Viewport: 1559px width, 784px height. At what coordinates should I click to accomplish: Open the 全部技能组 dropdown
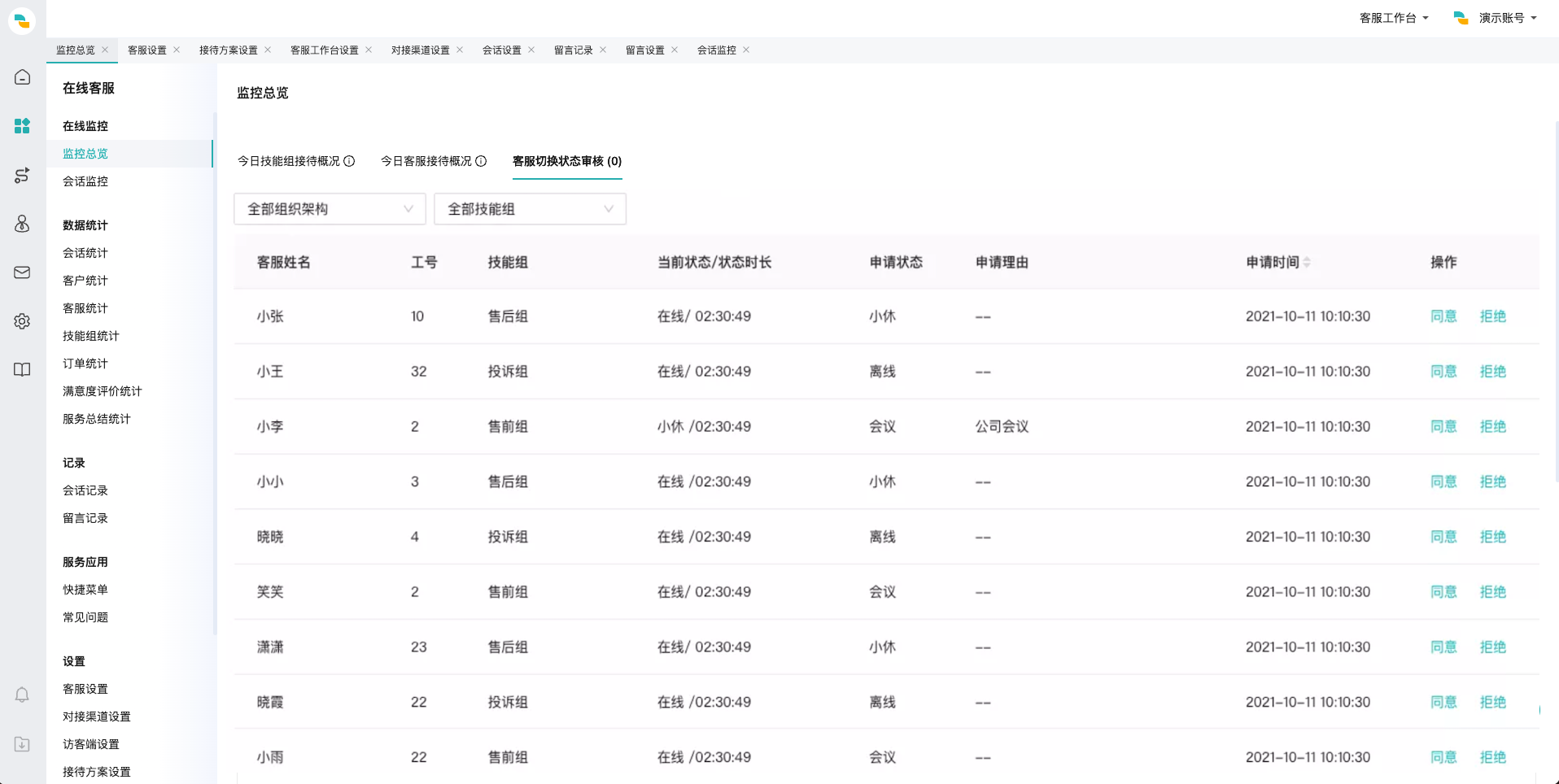[530, 209]
